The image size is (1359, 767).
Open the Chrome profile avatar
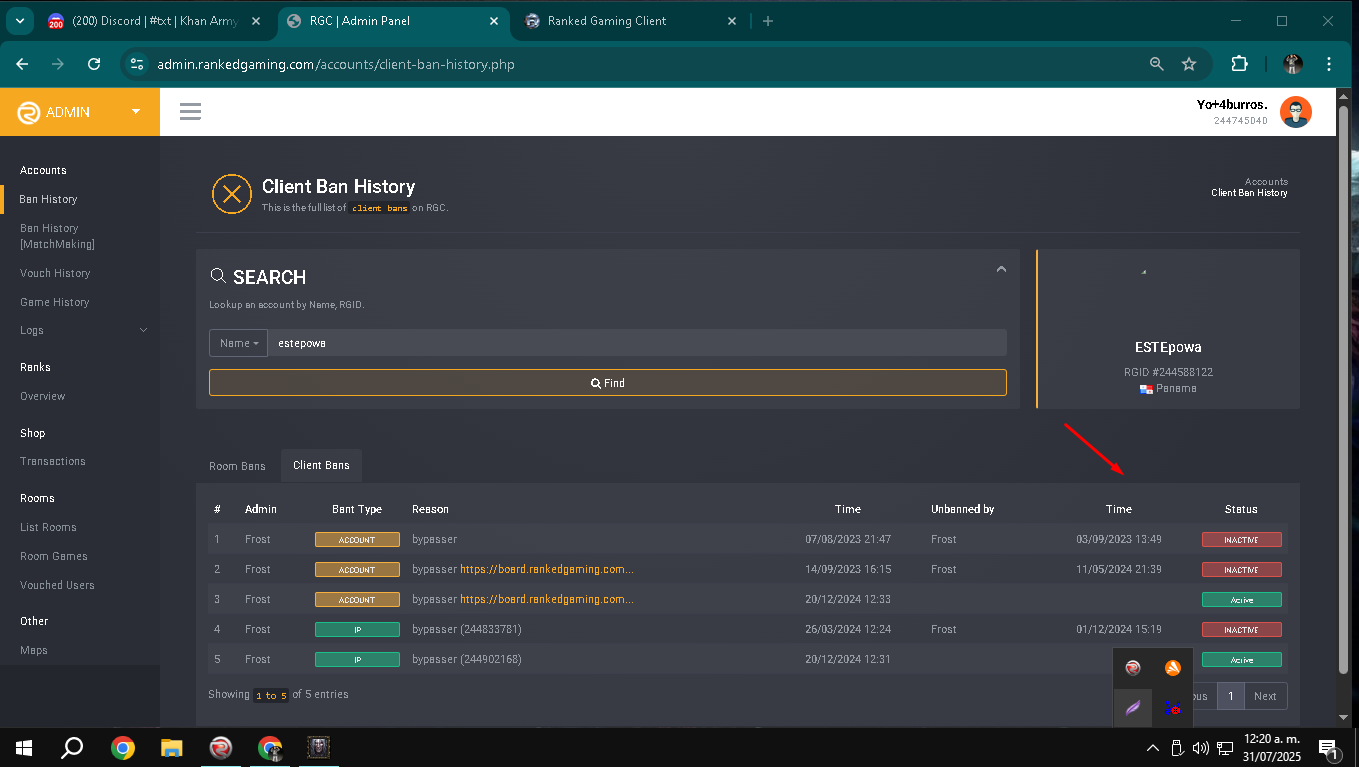tap(1293, 64)
